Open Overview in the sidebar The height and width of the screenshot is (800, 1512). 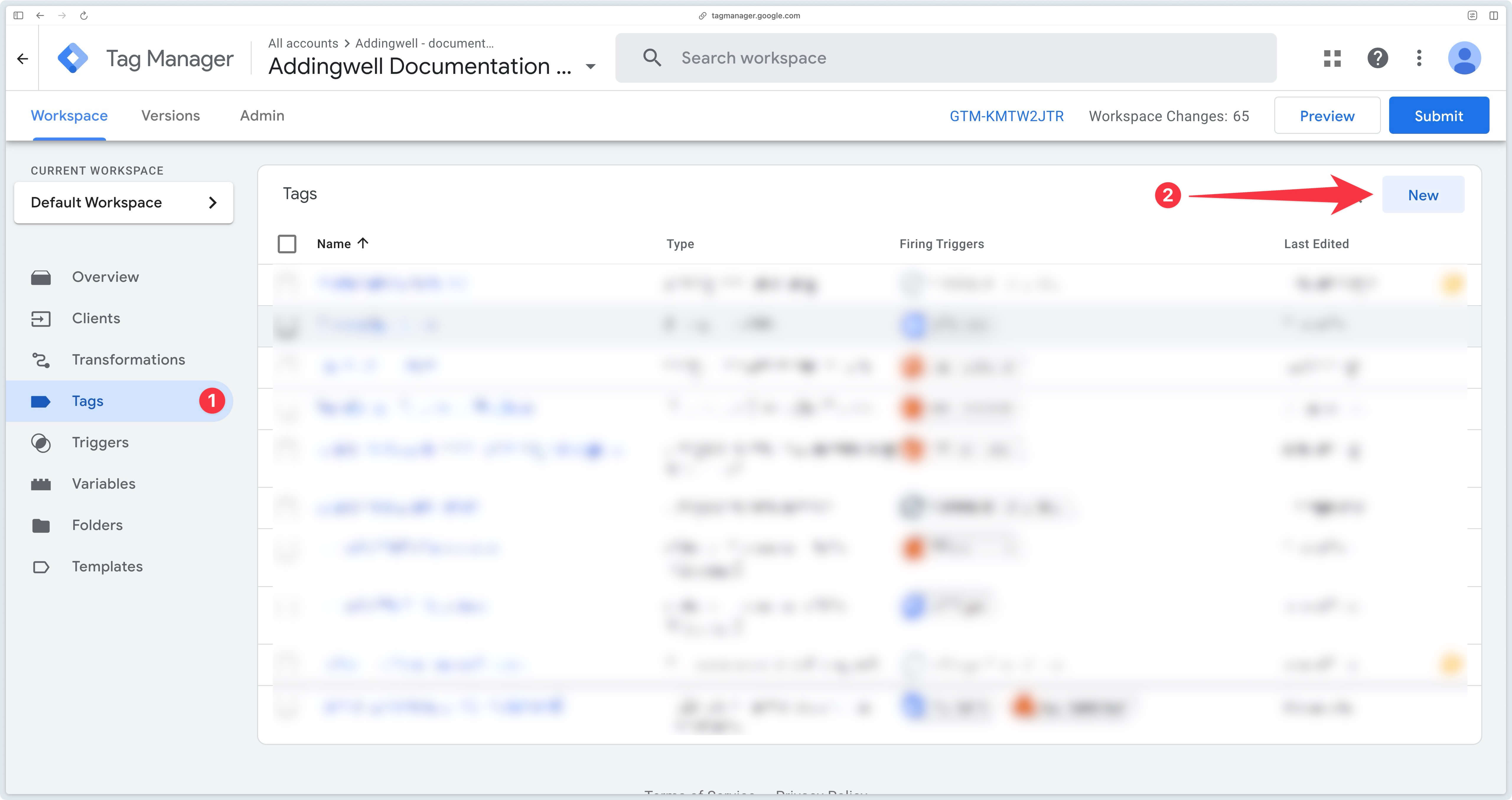click(106, 277)
